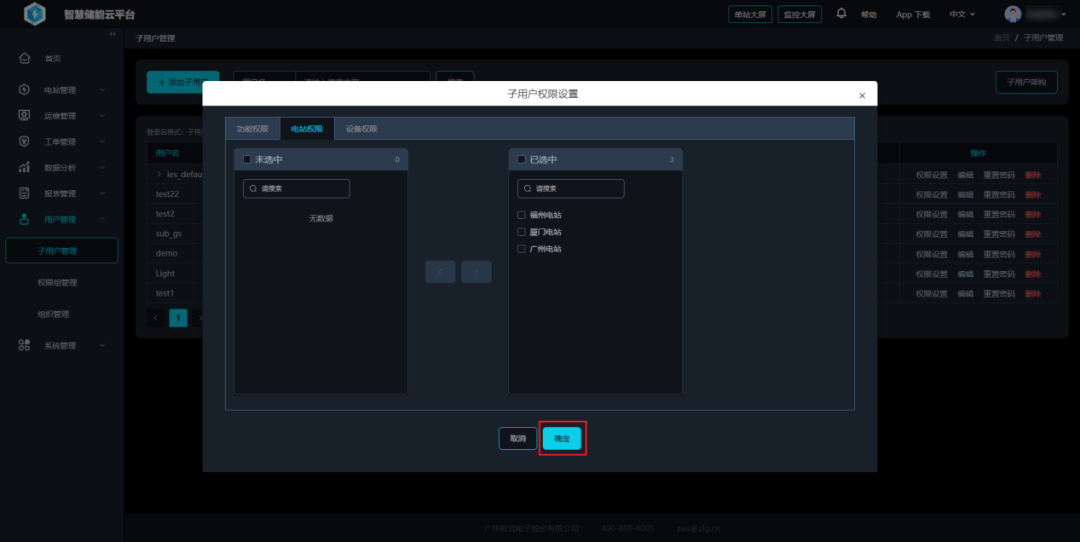Expand the 运维管理 chevron
The image size is (1080, 542).
[102, 116]
